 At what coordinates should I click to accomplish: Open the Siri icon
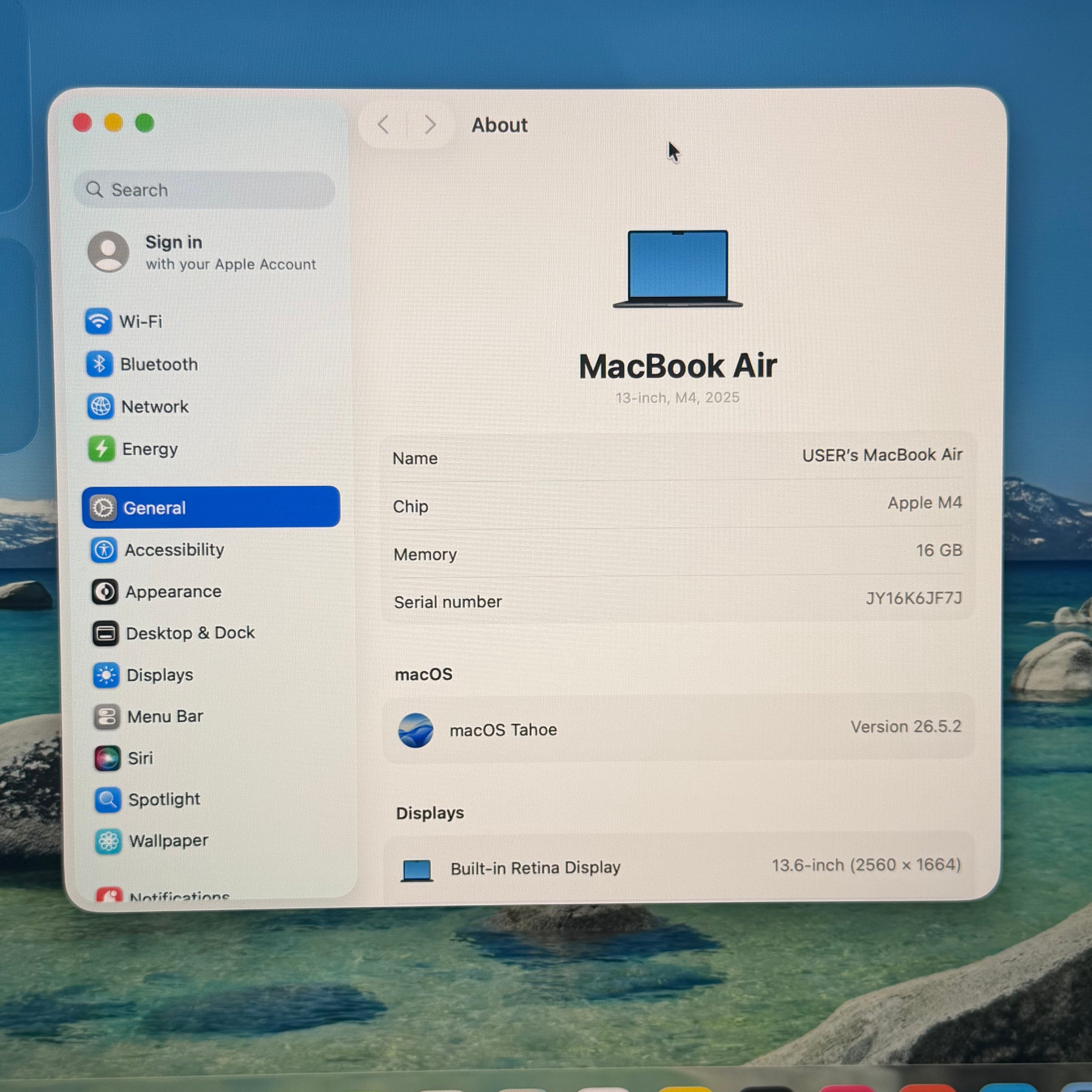tap(107, 758)
